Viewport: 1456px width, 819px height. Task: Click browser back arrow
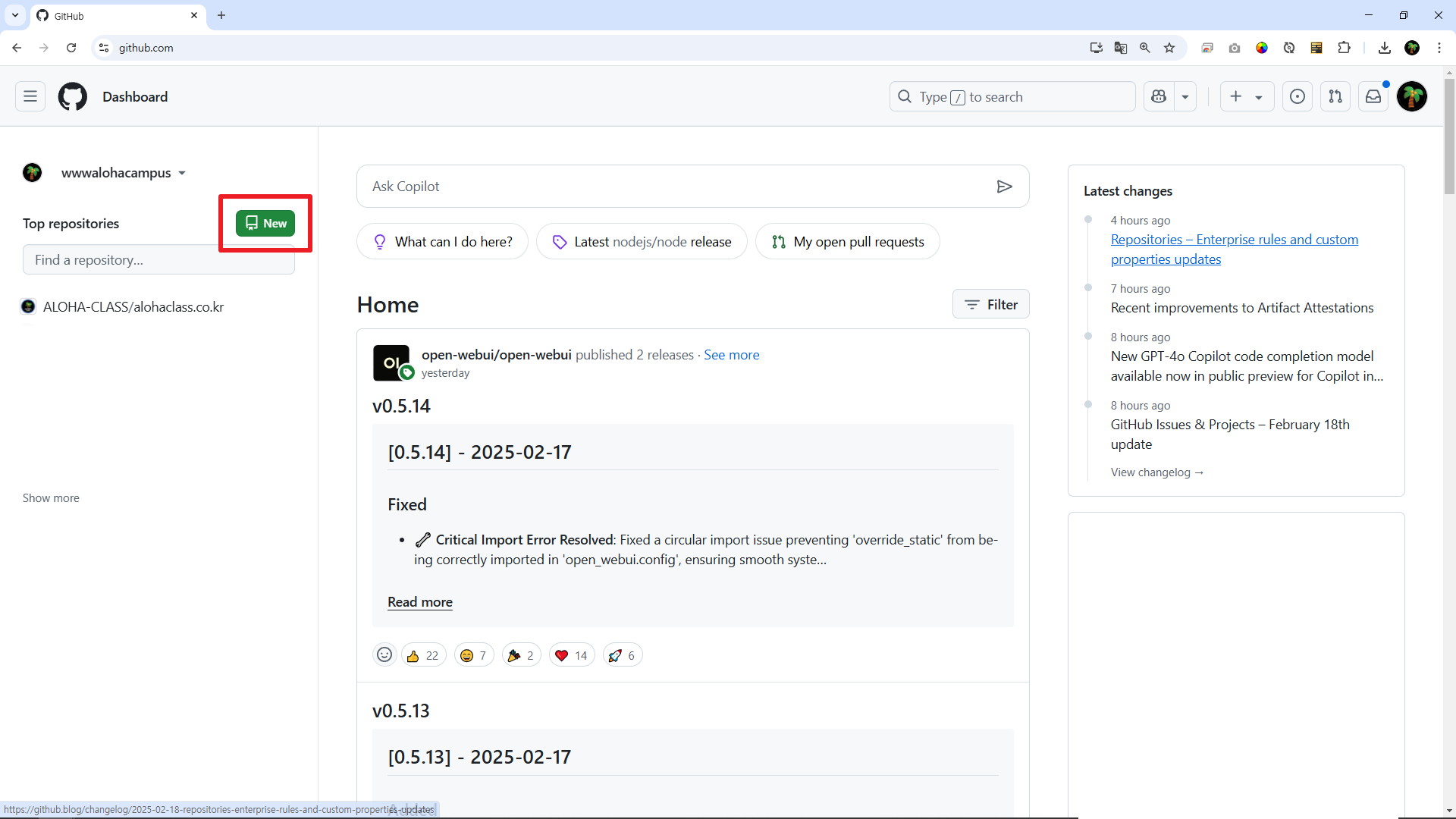click(x=17, y=48)
